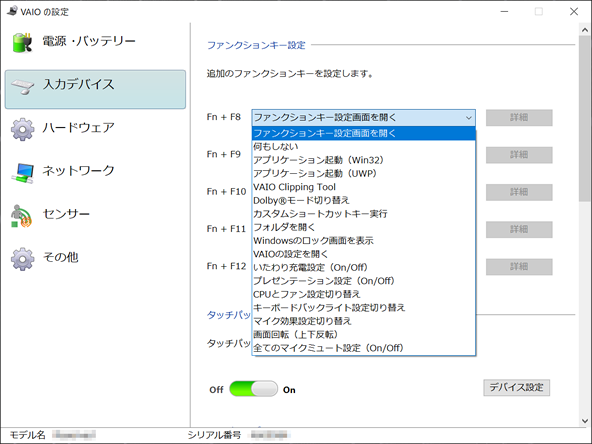Close the VAIO の設定 window
The width and height of the screenshot is (592, 444).
pyautogui.click(x=574, y=12)
